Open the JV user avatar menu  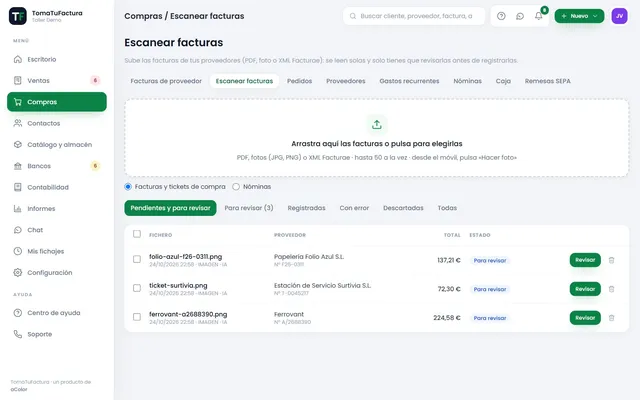pyautogui.click(x=619, y=16)
